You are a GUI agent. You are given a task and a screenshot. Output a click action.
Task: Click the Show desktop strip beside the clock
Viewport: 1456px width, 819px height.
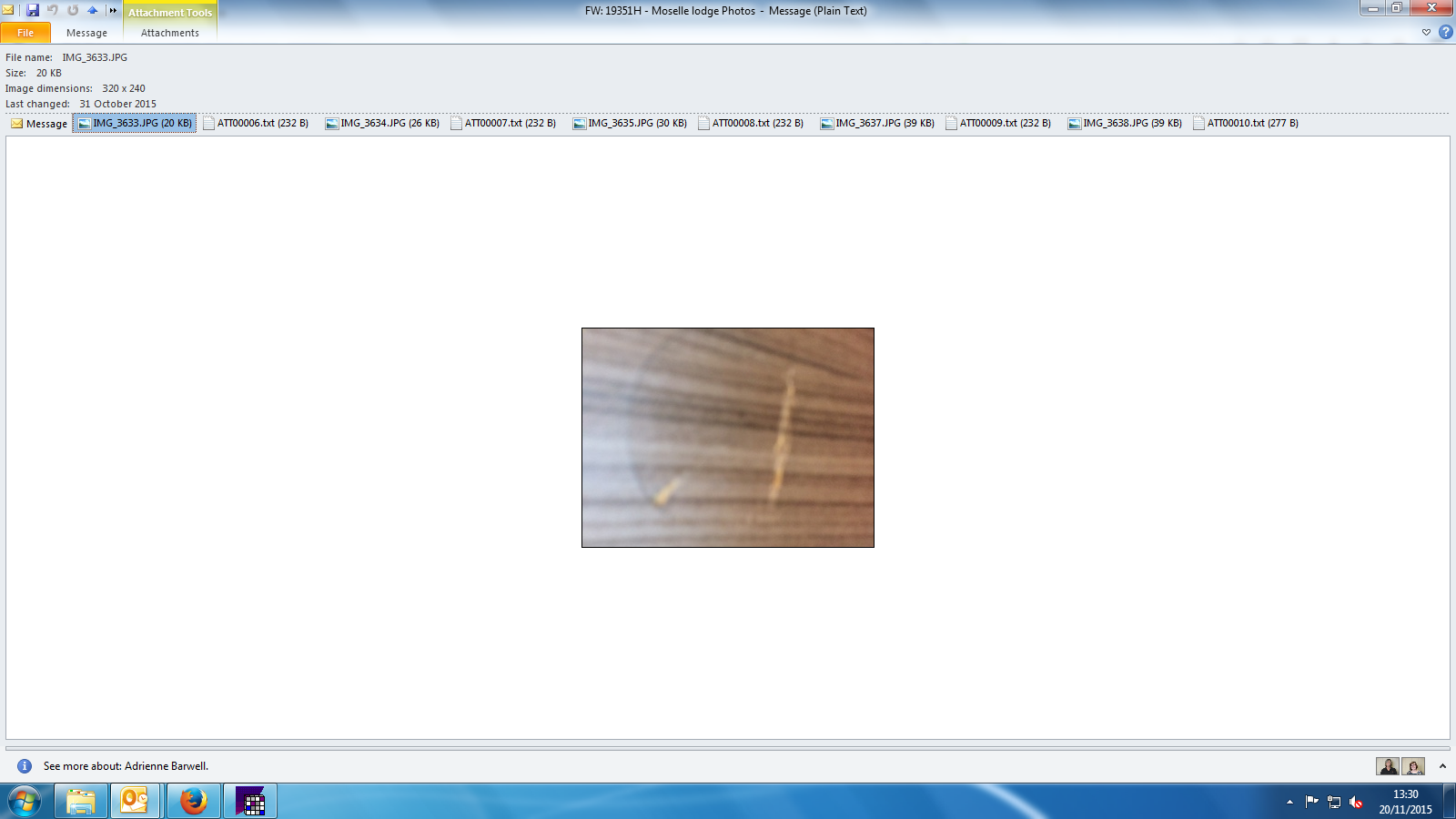[x=1449, y=802]
